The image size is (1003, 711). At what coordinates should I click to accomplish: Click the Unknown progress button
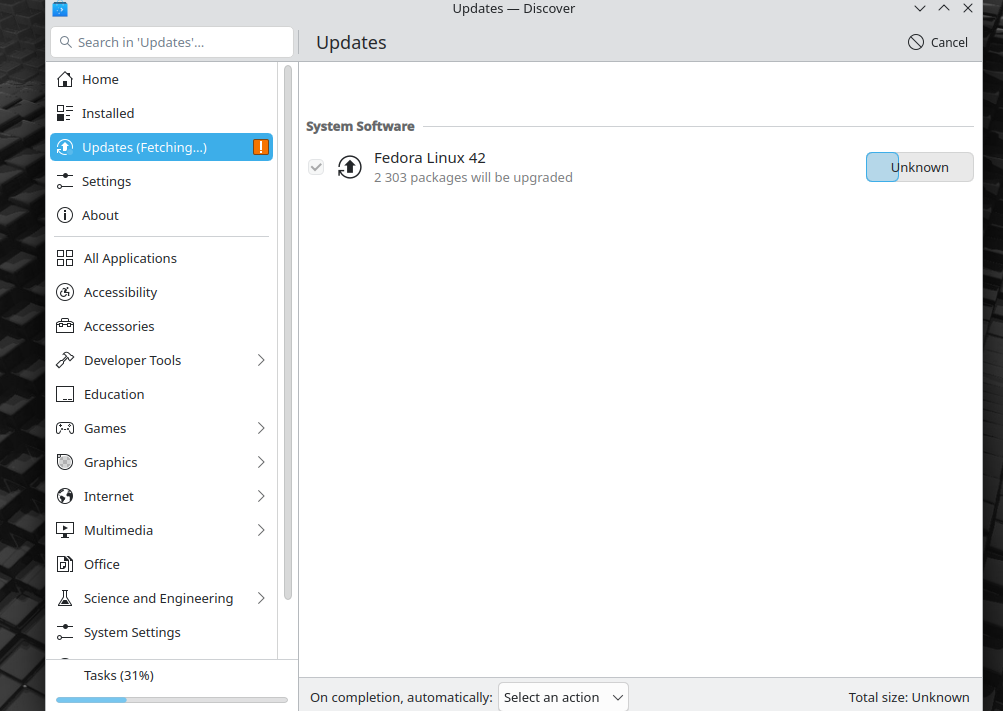pyautogui.click(x=919, y=167)
